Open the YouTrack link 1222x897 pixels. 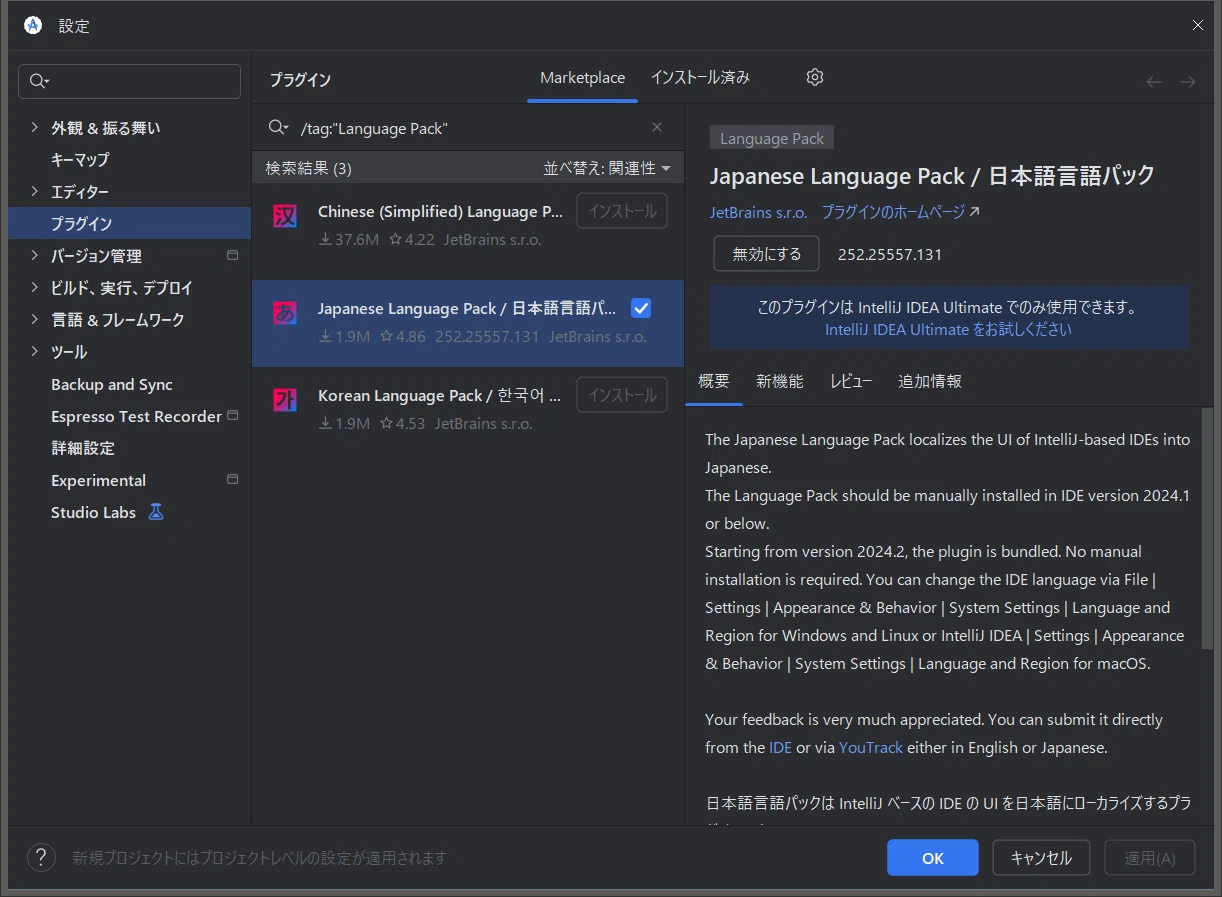(871, 747)
